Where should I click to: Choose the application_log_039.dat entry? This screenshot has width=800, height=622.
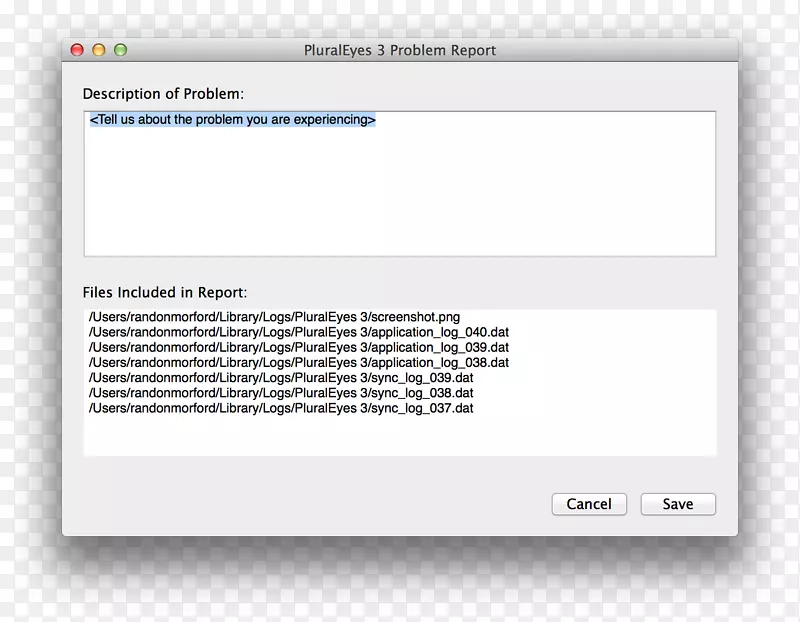(x=299, y=347)
